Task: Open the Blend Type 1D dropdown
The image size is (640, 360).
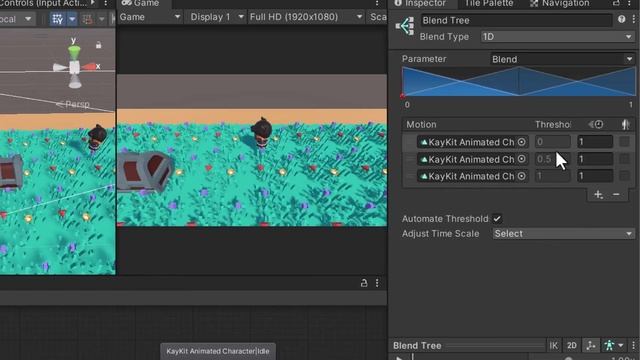Action: 558,37
